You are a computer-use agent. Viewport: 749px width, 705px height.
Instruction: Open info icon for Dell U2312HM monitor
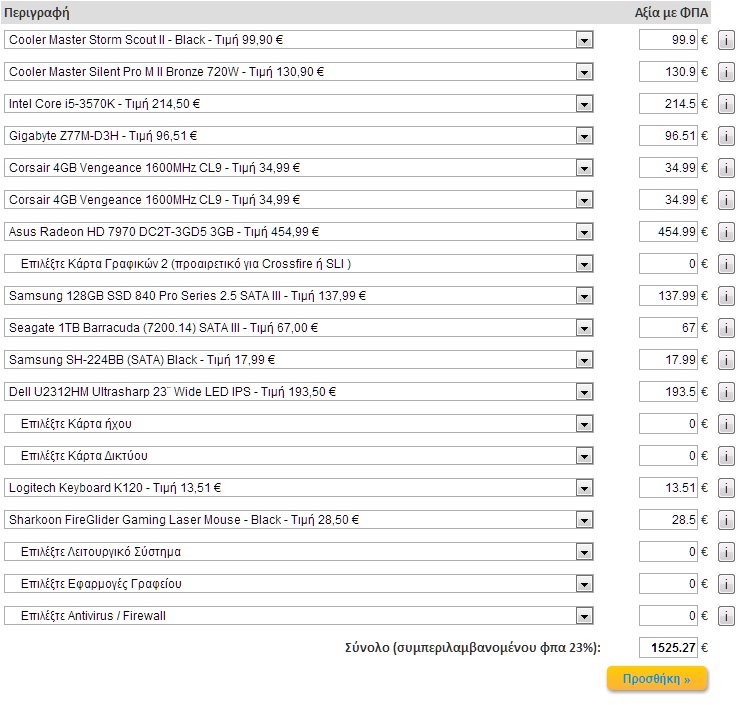(726, 392)
